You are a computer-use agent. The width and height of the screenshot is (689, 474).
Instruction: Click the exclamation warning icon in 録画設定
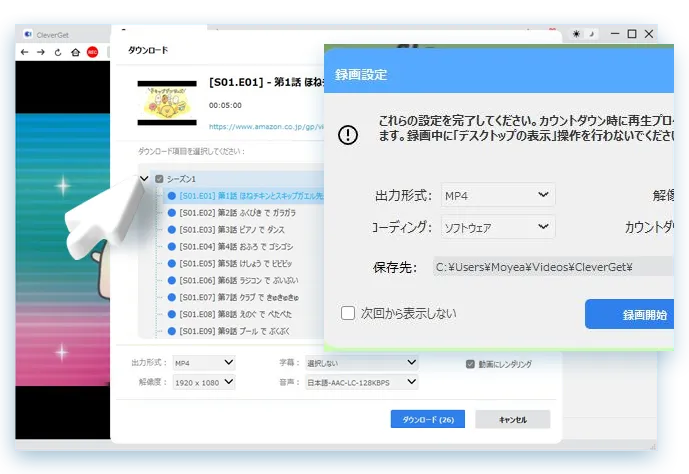[348, 135]
